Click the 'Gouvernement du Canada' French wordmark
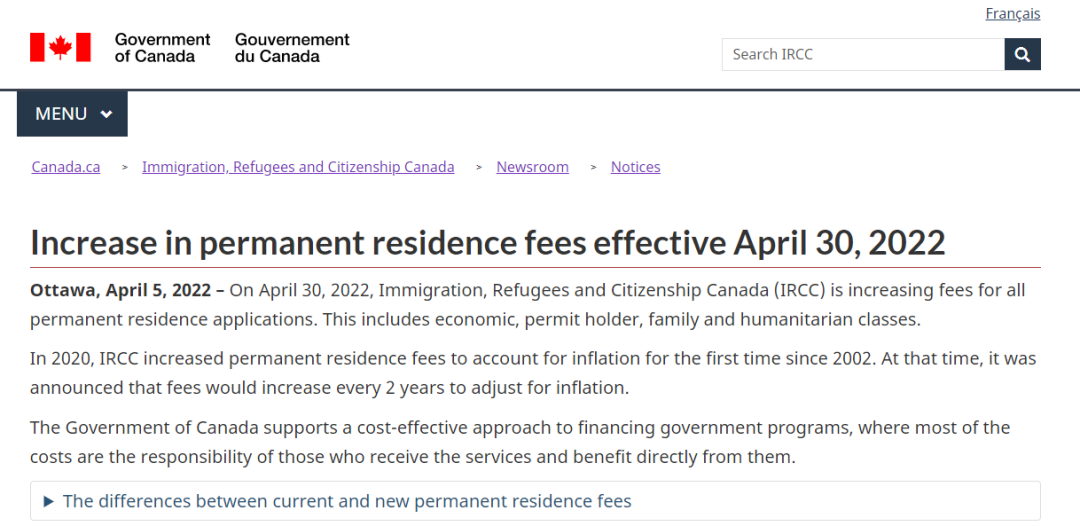This screenshot has height=526, width=1080. tap(292, 48)
